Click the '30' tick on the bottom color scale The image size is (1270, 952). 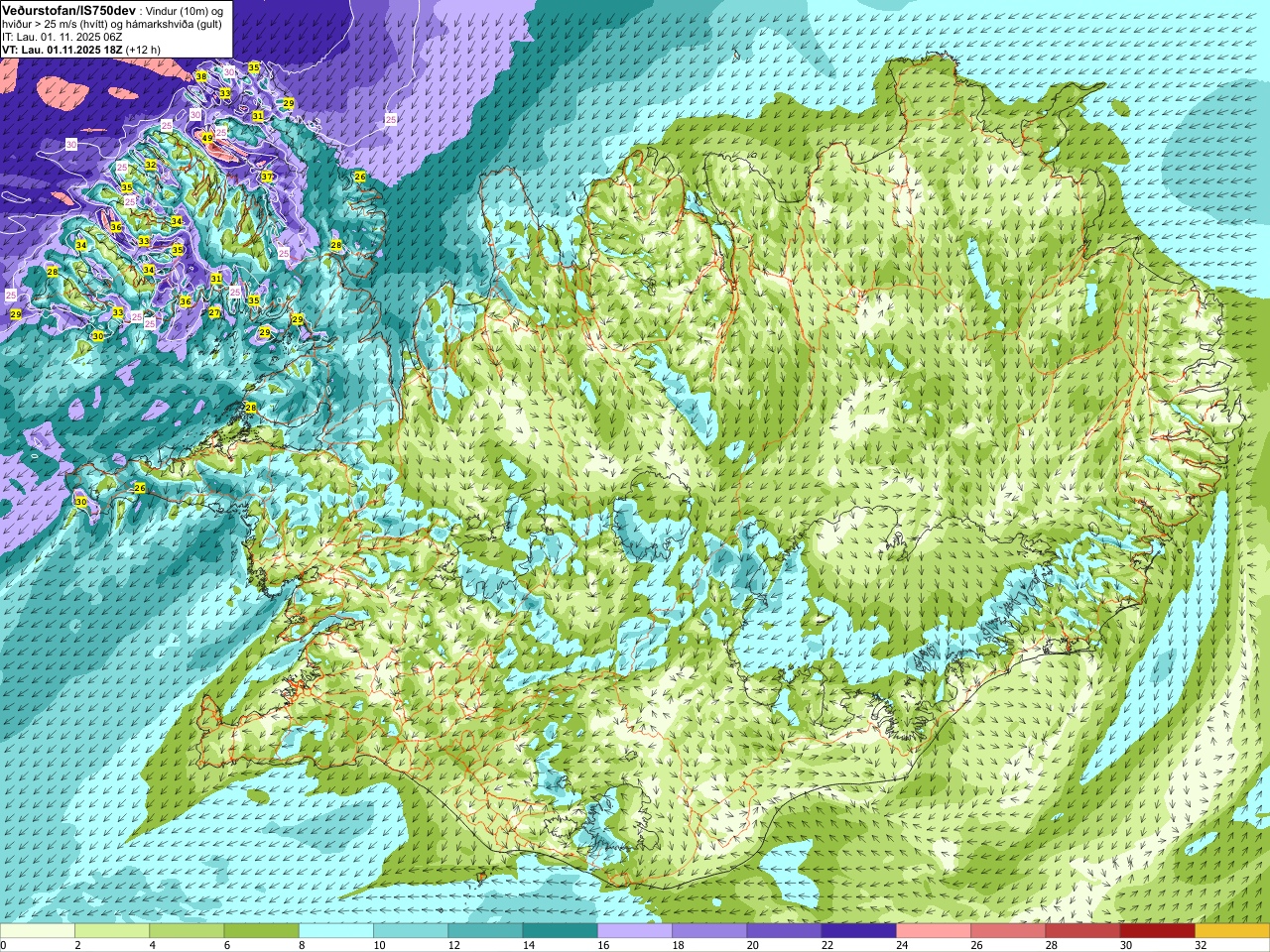point(1125,945)
